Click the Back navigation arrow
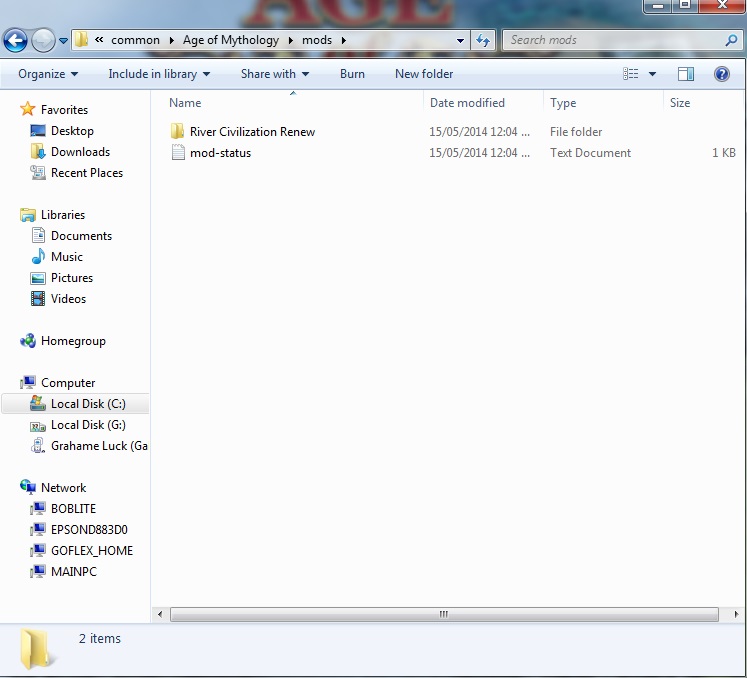 click(x=15, y=40)
